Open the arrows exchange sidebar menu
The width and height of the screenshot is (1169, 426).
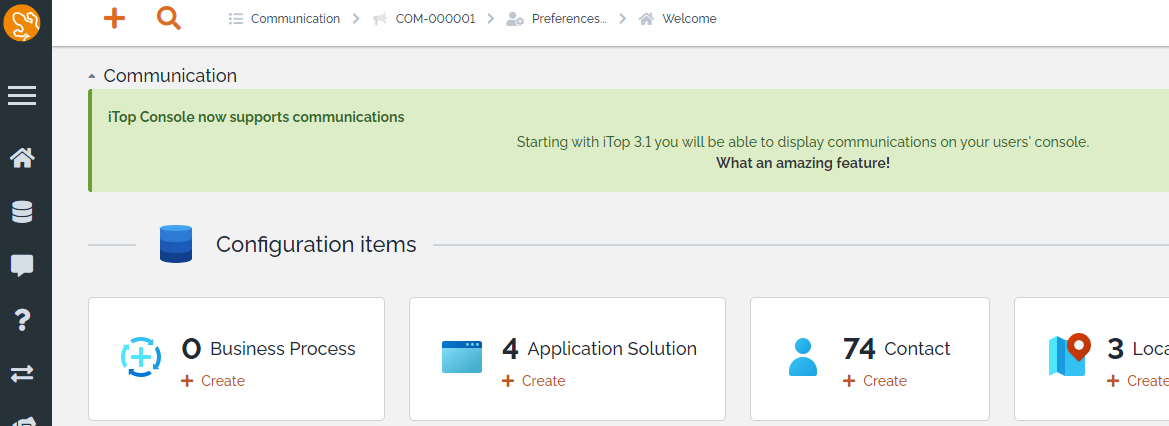pos(22,374)
